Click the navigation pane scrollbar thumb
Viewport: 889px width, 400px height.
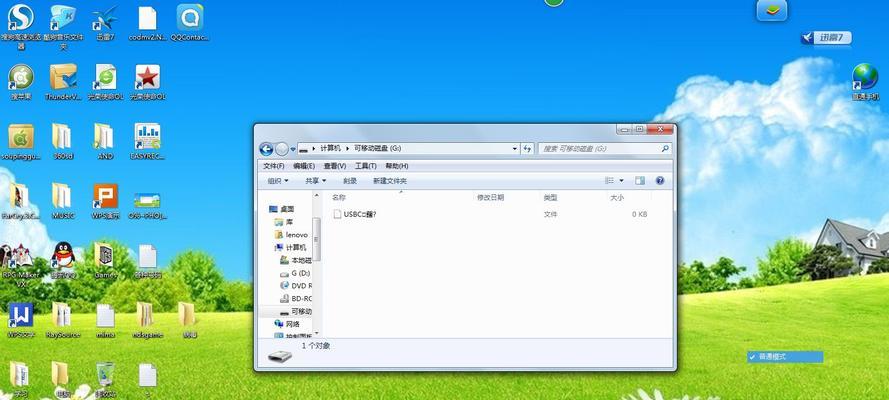point(317,238)
